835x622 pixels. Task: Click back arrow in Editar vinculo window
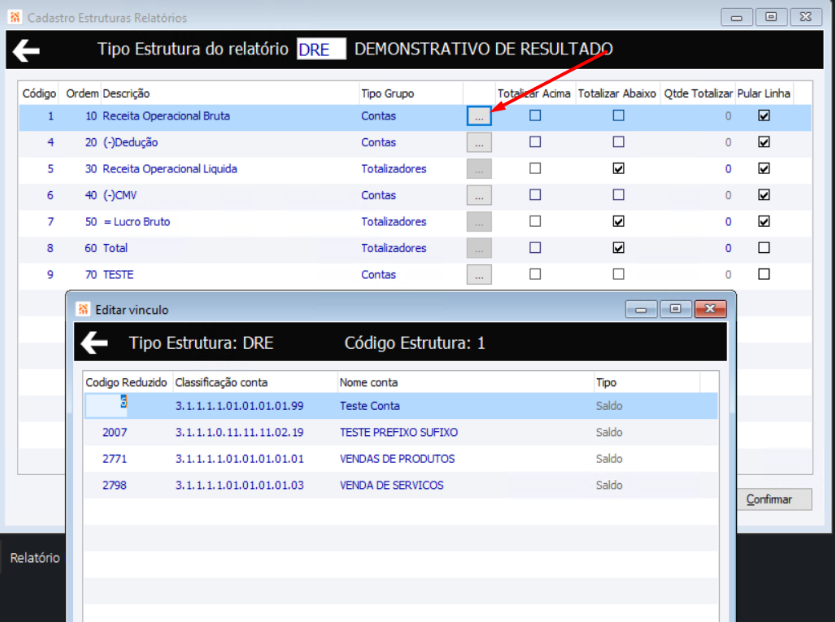coord(94,342)
